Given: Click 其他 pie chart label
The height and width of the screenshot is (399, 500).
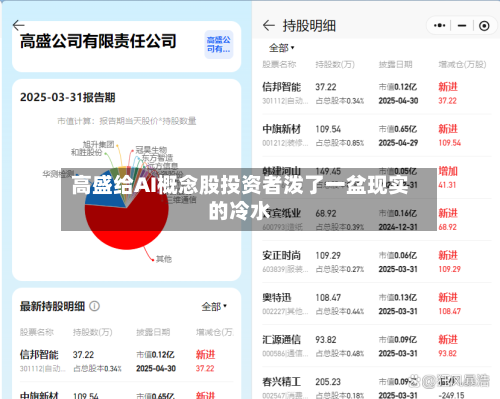Looking at the screenshot, I should pos(164,259).
